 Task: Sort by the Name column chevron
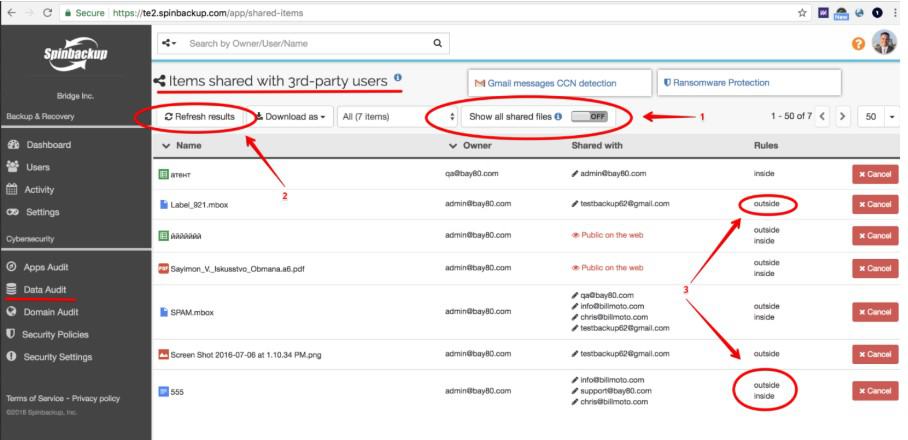[166, 146]
